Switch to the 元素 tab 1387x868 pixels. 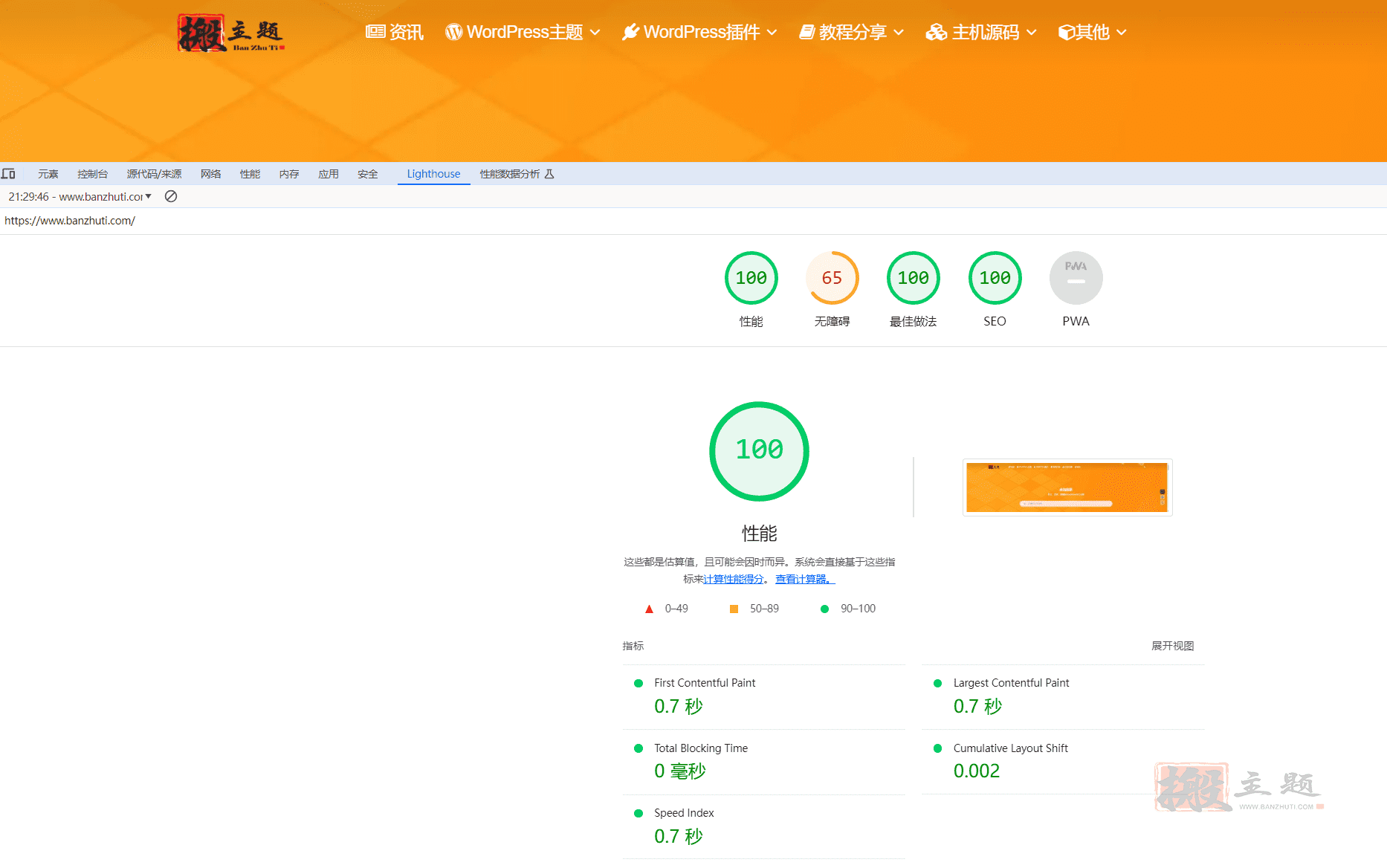[48, 174]
